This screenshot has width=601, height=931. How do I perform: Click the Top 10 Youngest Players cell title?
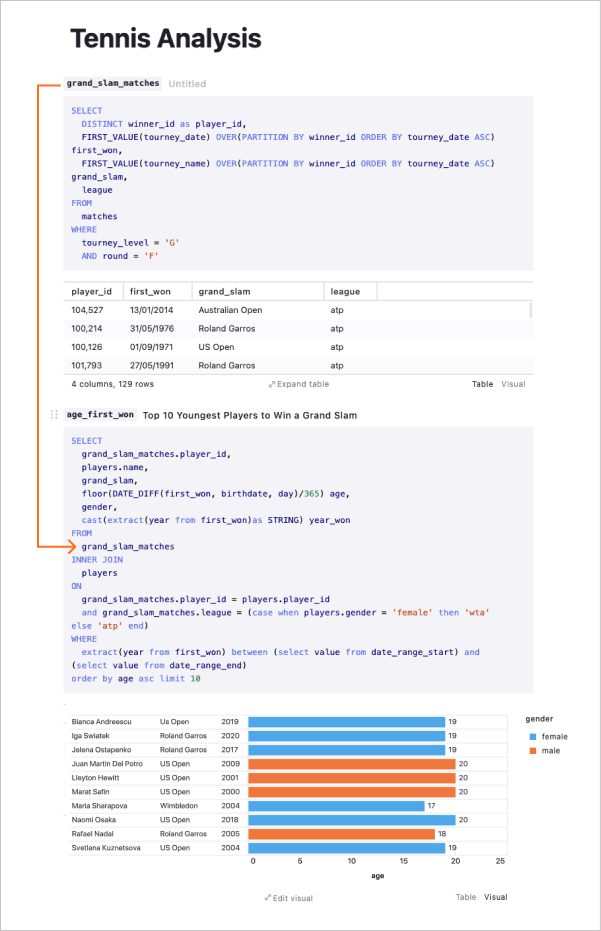click(249, 415)
